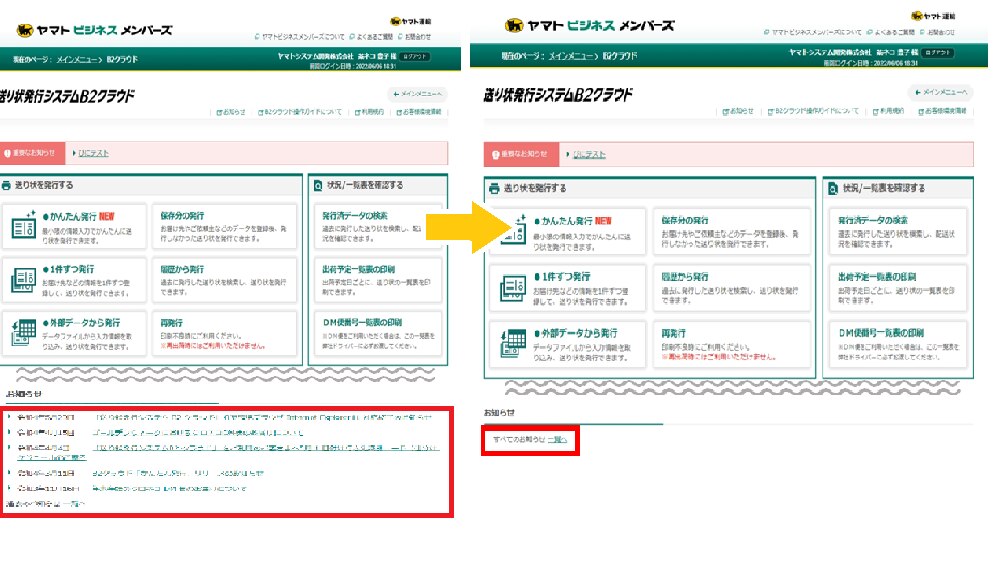Open お問合わせ link in left screenshot
The height and width of the screenshot is (574, 996).
(414, 37)
